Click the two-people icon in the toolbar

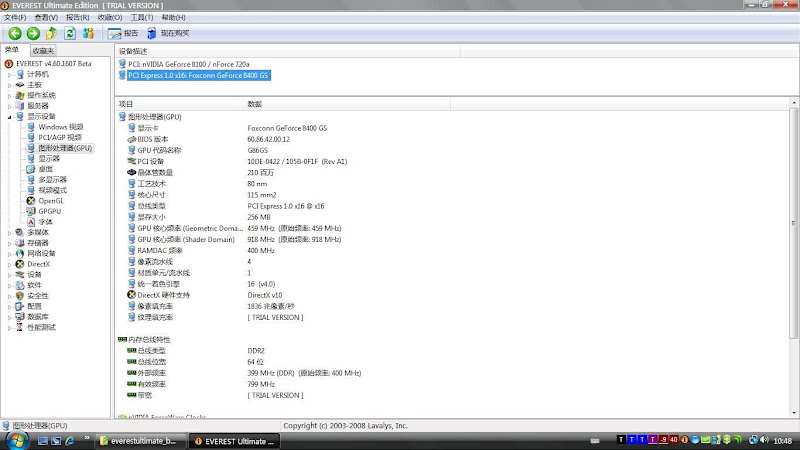point(88,33)
